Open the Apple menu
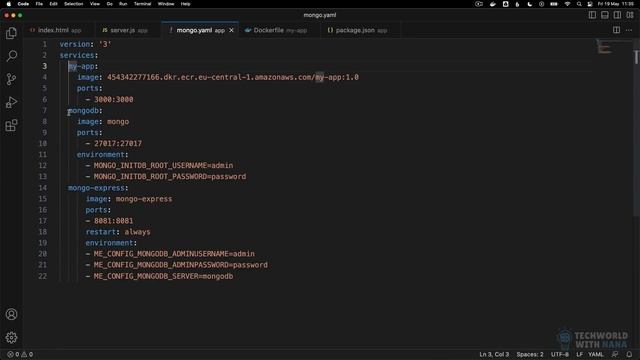The height and width of the screenshot is (360, 640). (8, 4)
